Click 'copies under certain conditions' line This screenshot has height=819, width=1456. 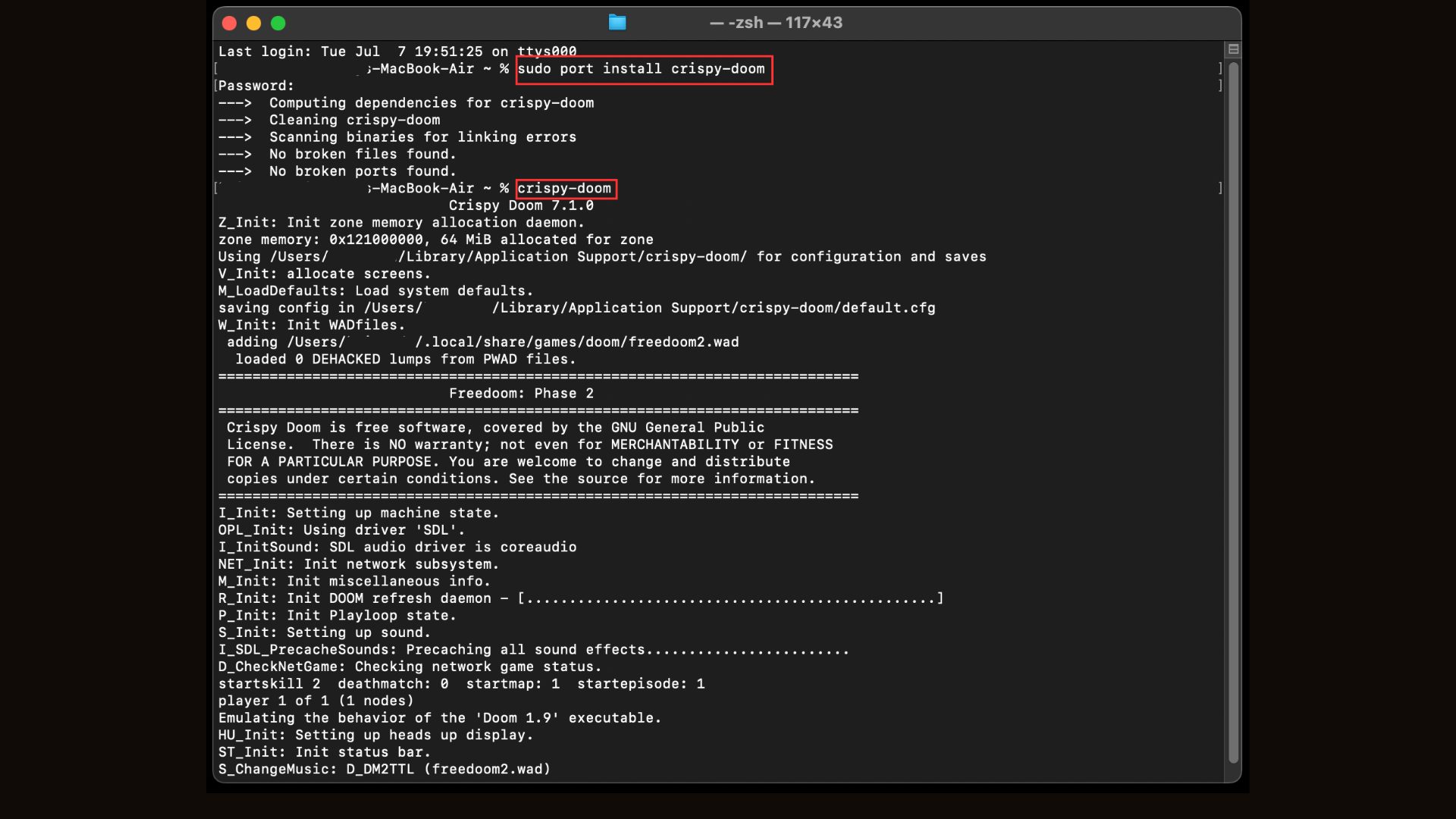point(521,479)
